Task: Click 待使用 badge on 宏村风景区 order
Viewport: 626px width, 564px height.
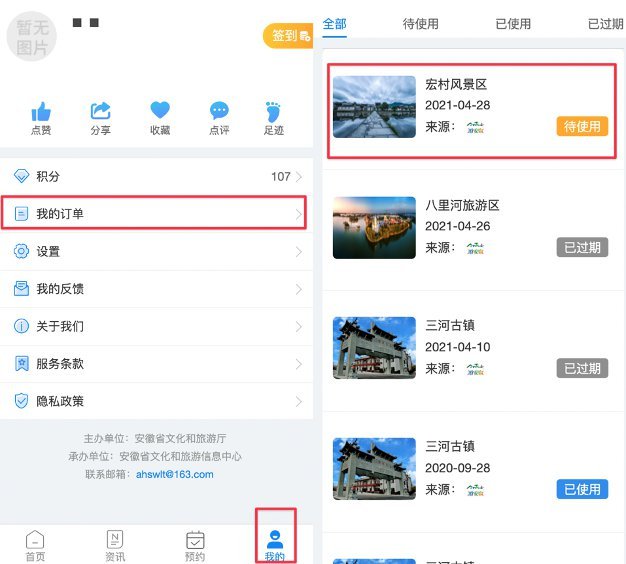Action: 582,127
